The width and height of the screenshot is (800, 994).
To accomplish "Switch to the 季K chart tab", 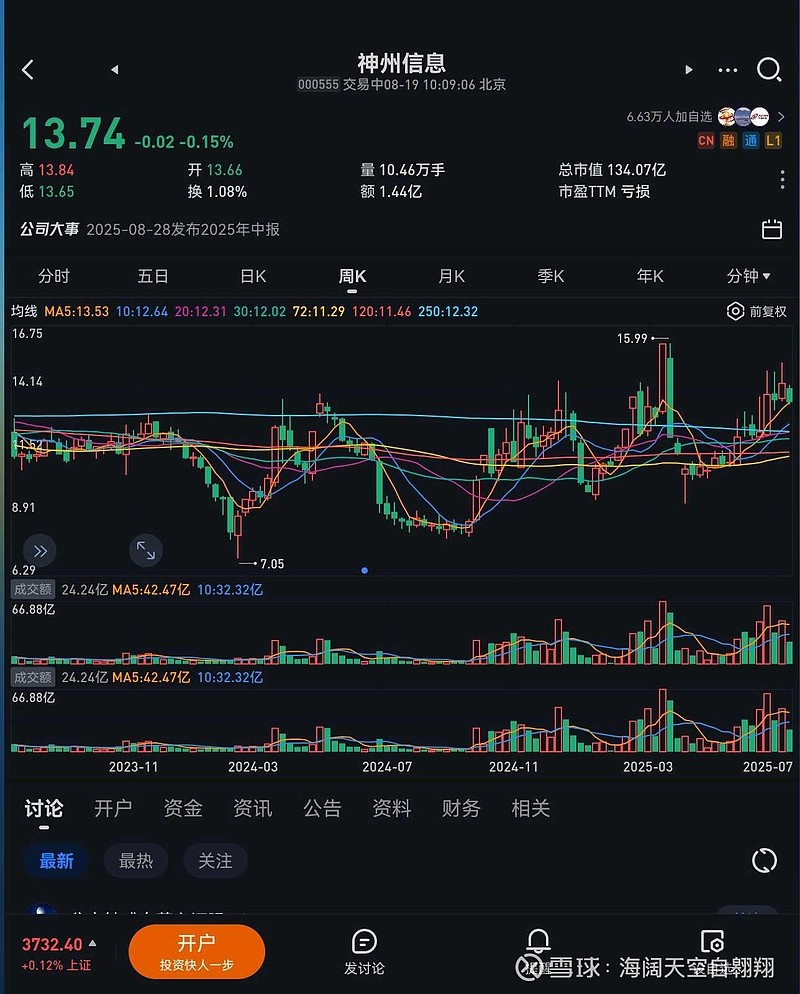I will pyautogui.click(x=550, y=276).
